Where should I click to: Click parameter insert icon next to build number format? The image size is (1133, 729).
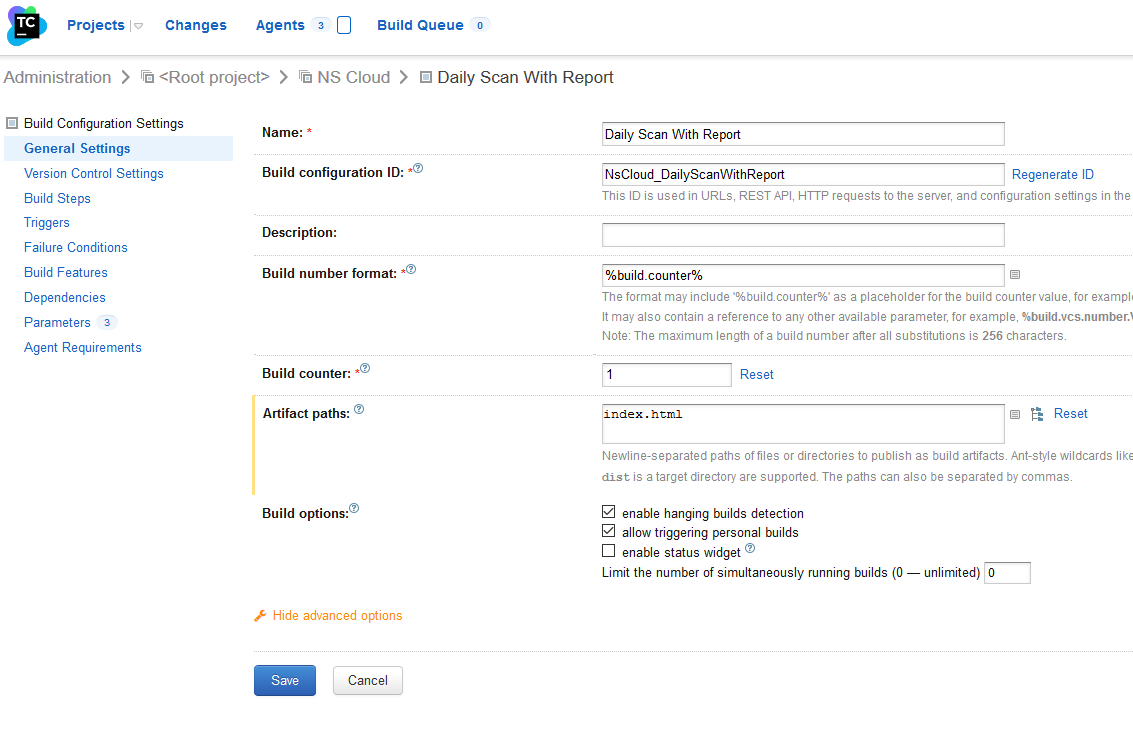[x=1015, y=275]
